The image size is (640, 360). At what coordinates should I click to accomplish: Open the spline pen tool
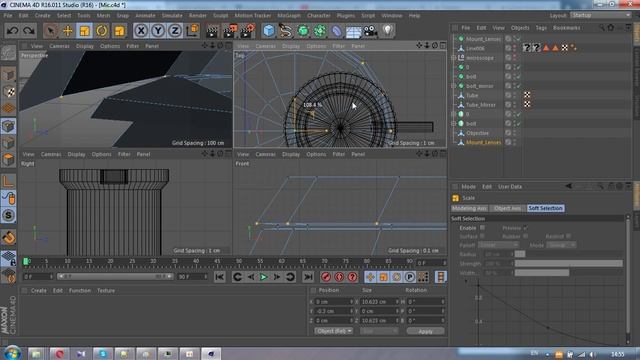[286, 31]
